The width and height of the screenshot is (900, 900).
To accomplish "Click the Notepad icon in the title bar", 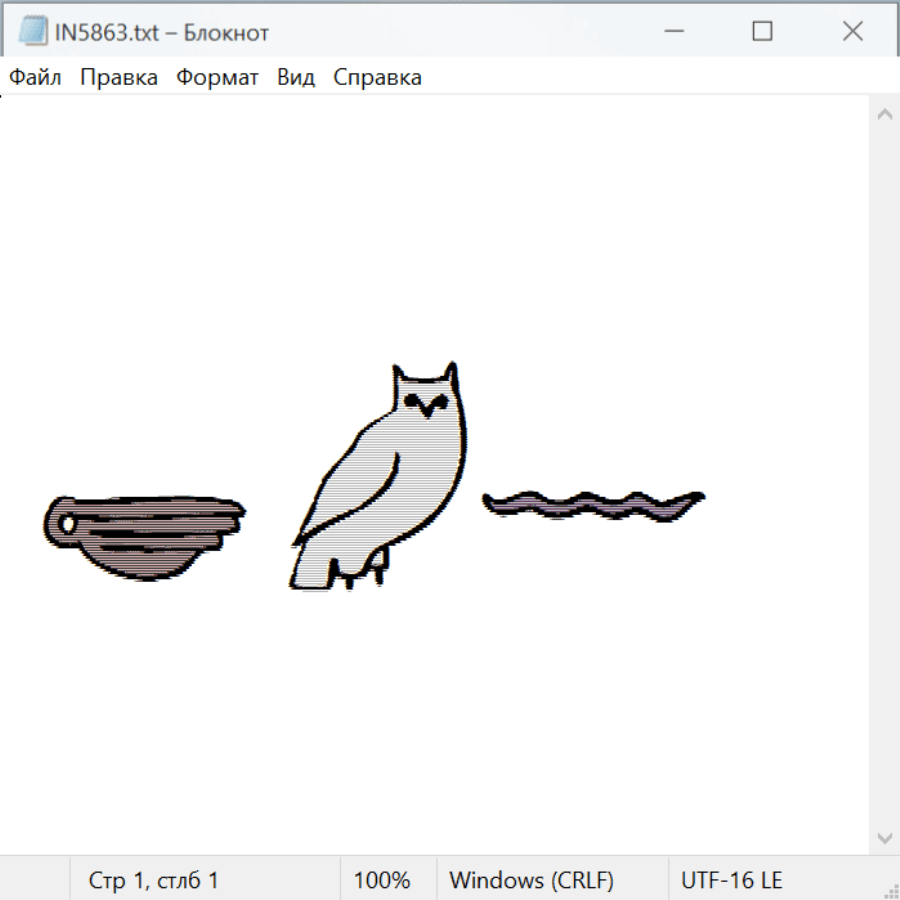I will coord(33,32).
